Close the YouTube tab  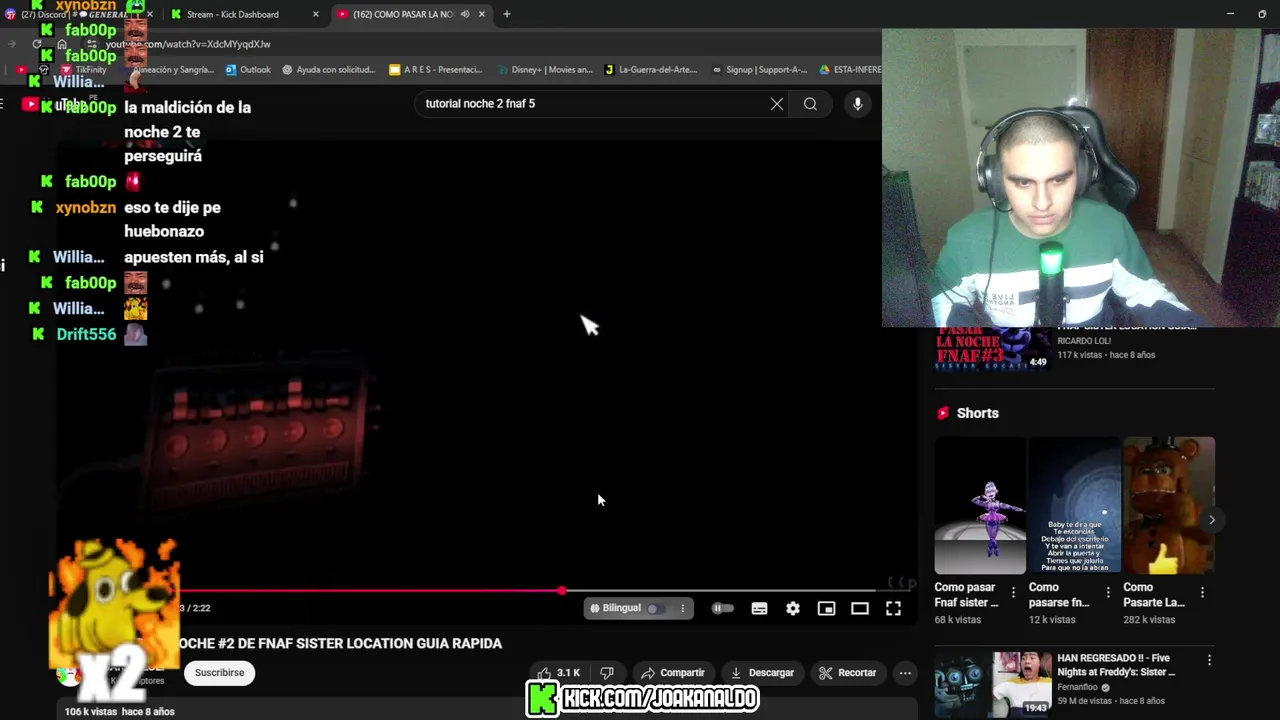point(482,14)
